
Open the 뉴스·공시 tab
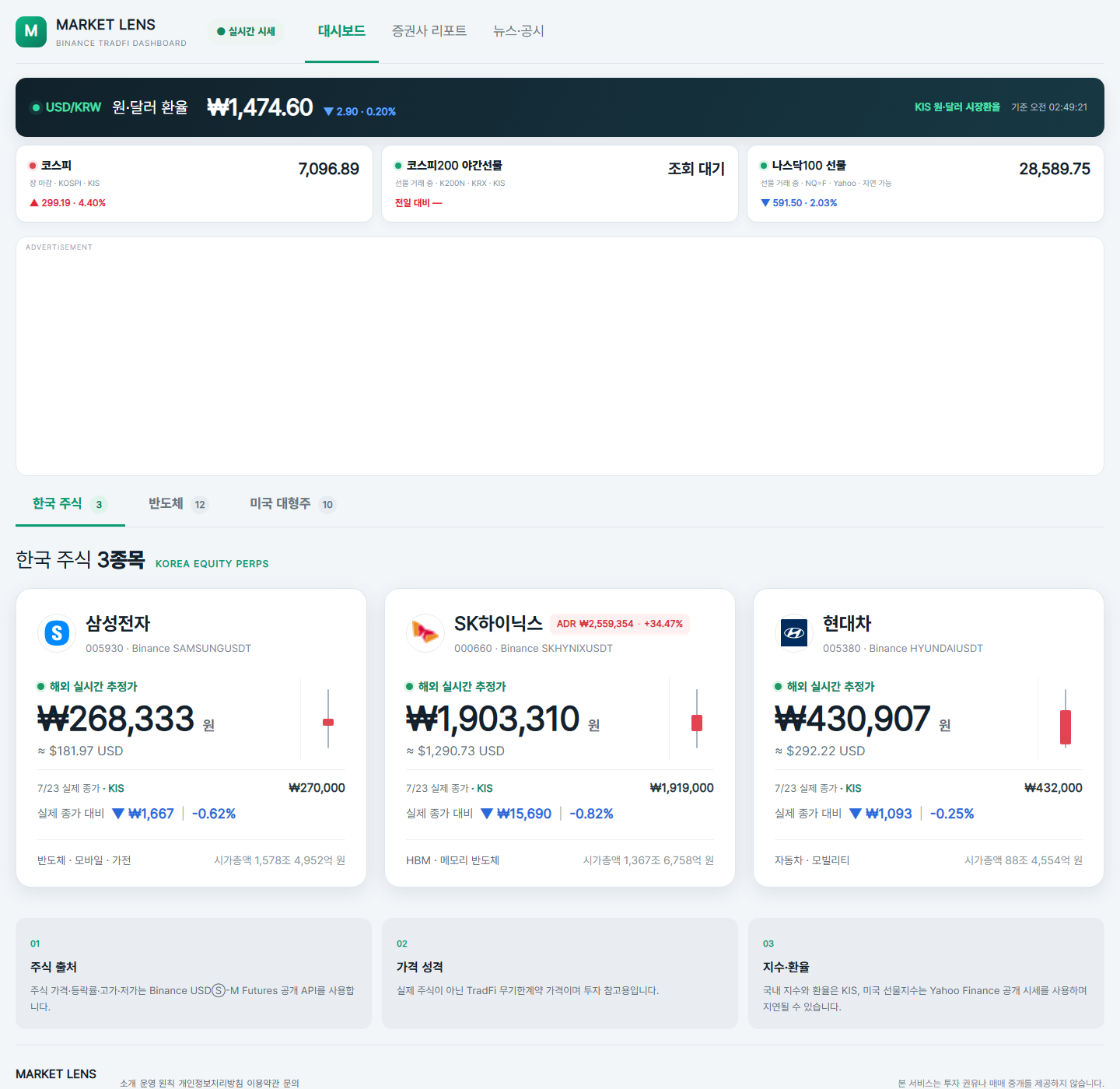519,31
